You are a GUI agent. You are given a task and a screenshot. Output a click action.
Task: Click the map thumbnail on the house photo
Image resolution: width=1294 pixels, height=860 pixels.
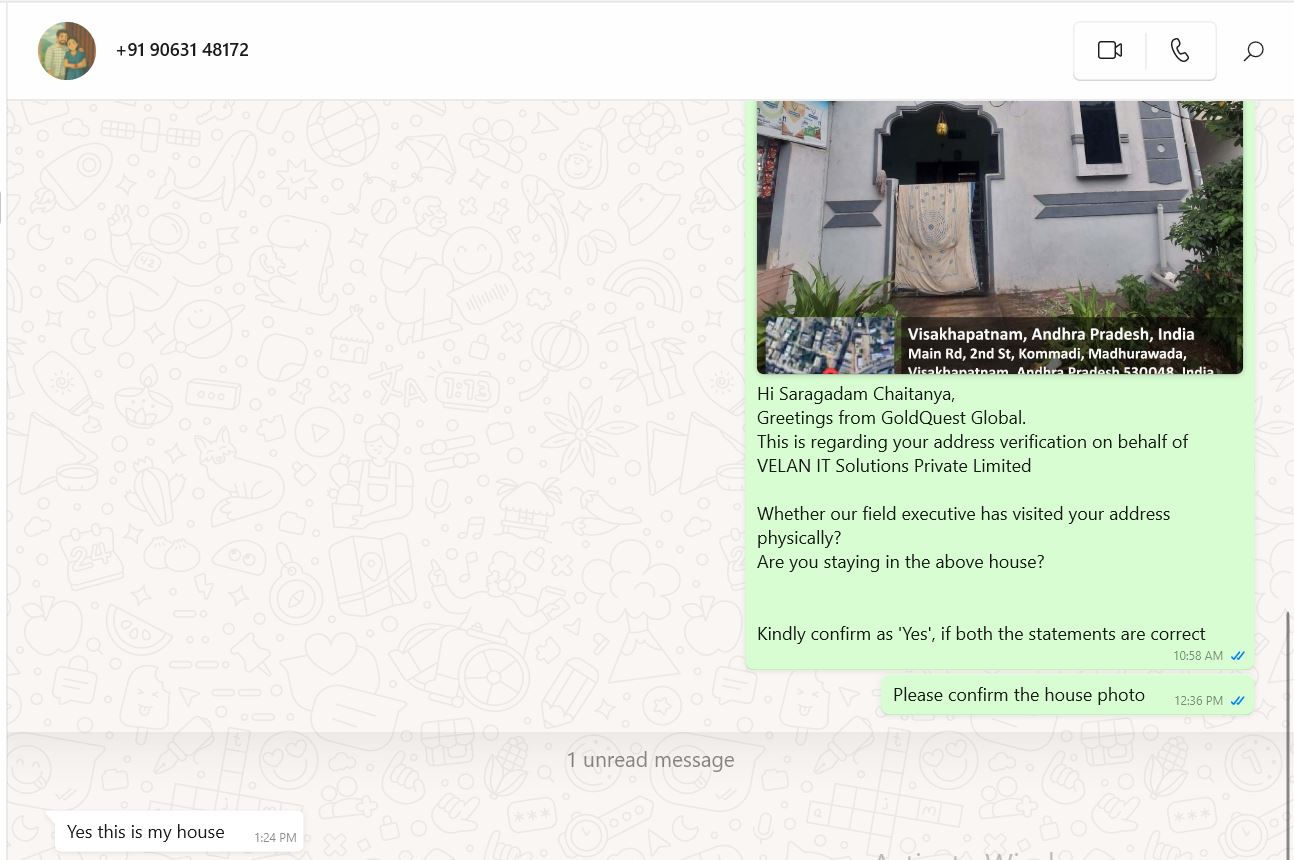tap(829, 346)
